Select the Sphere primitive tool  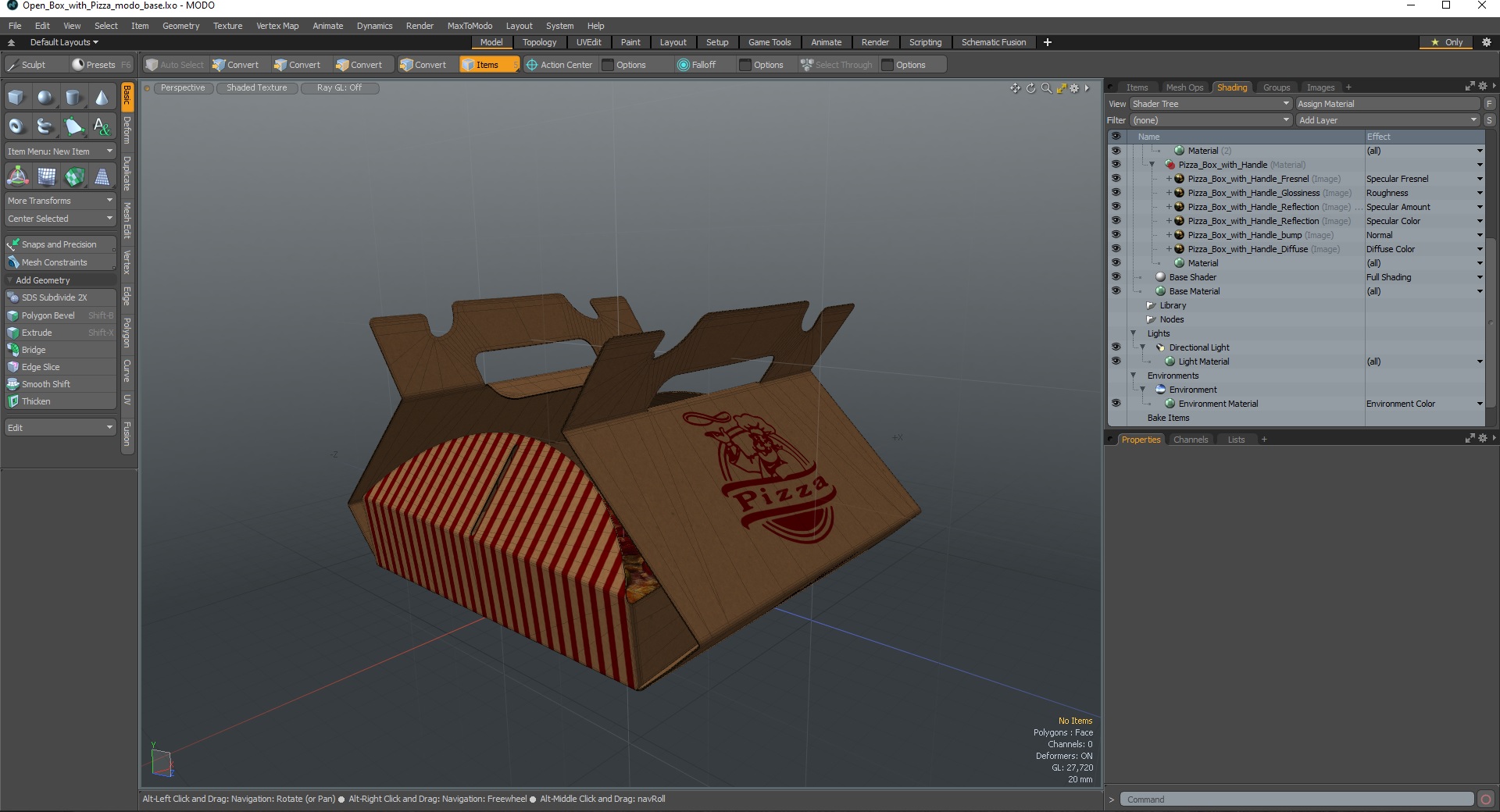(x=45, y=98)
